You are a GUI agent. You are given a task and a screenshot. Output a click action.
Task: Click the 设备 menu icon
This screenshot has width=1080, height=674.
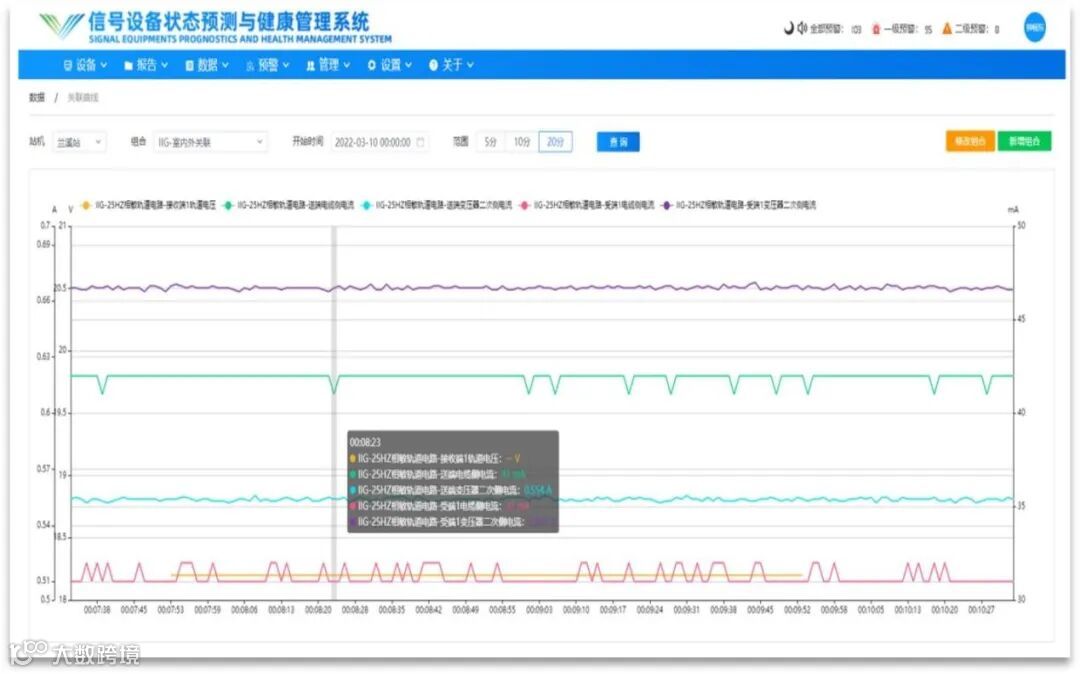pos(68,65)
